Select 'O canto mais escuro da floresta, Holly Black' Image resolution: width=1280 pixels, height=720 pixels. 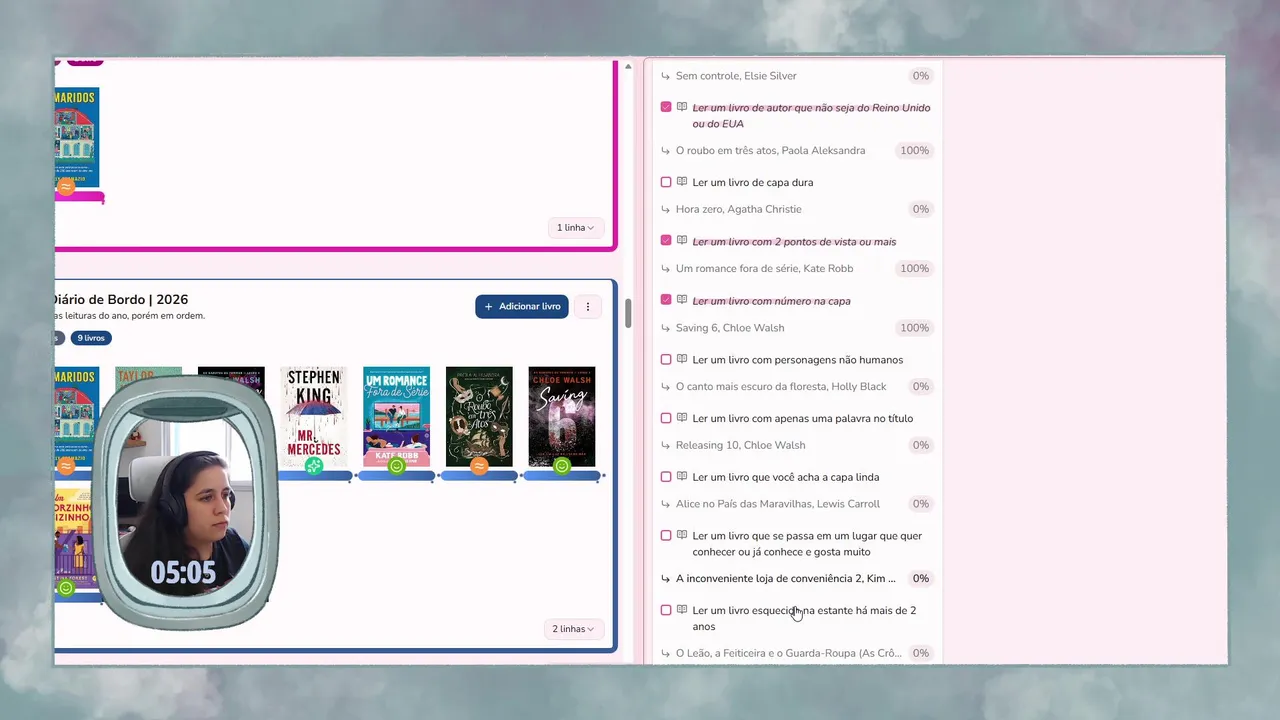pos(781,386)
